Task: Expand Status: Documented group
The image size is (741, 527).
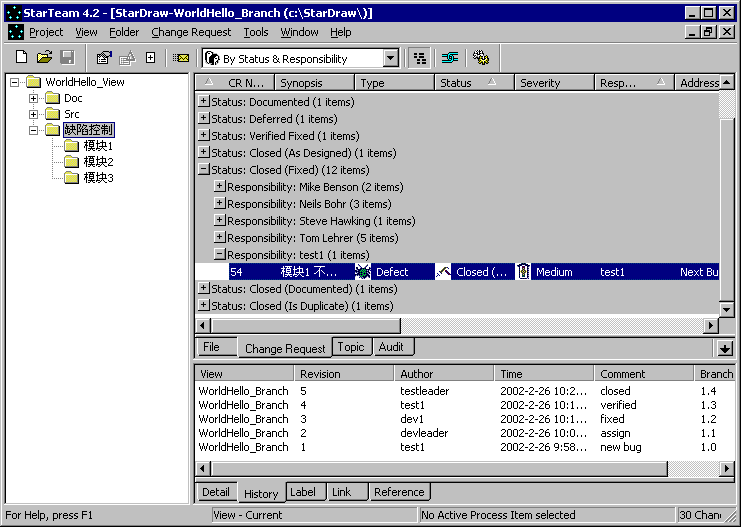Action: (203, 101)
